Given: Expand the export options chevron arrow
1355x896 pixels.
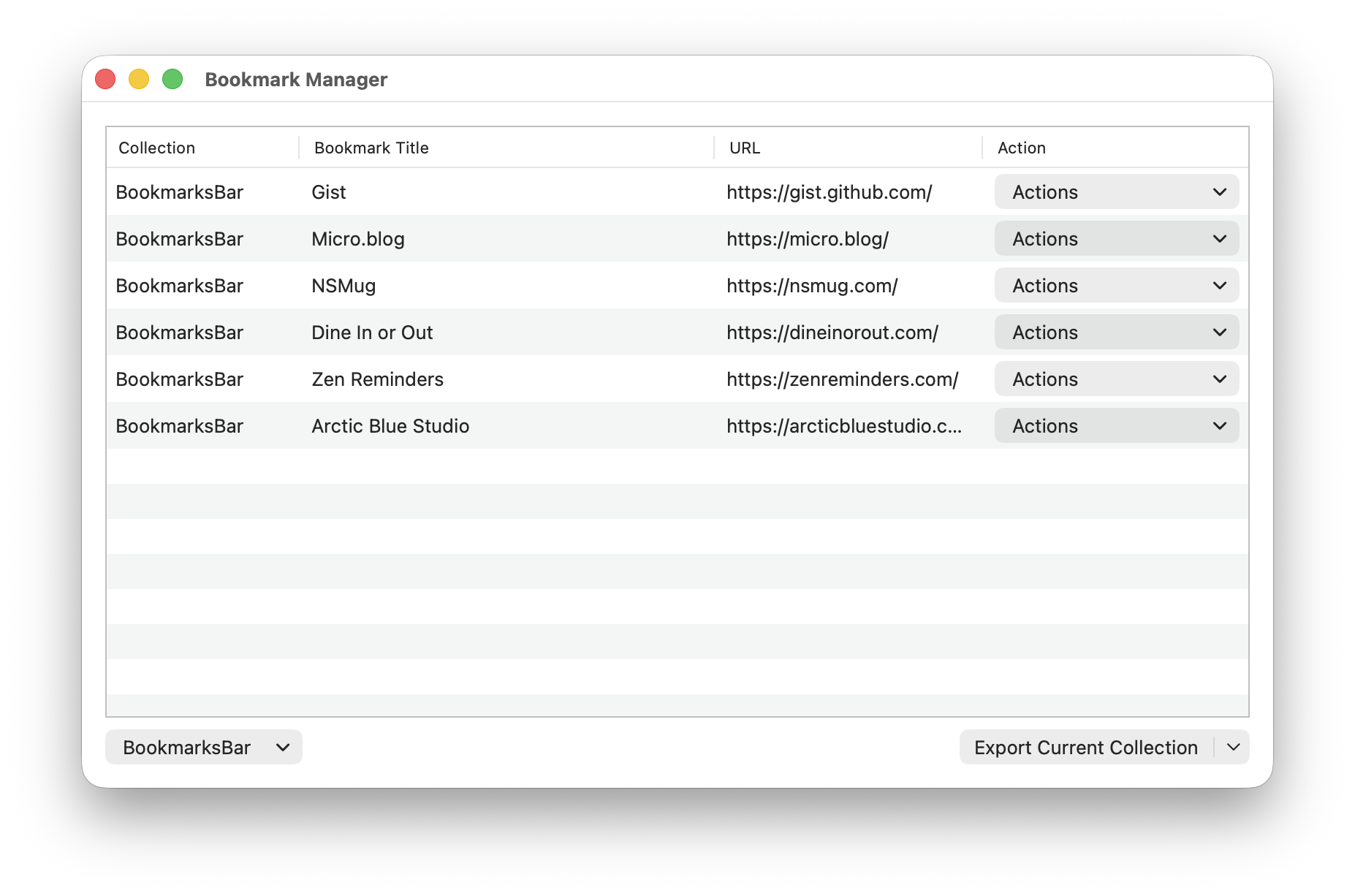Looking at the screenshot, I should point(1233,747).
